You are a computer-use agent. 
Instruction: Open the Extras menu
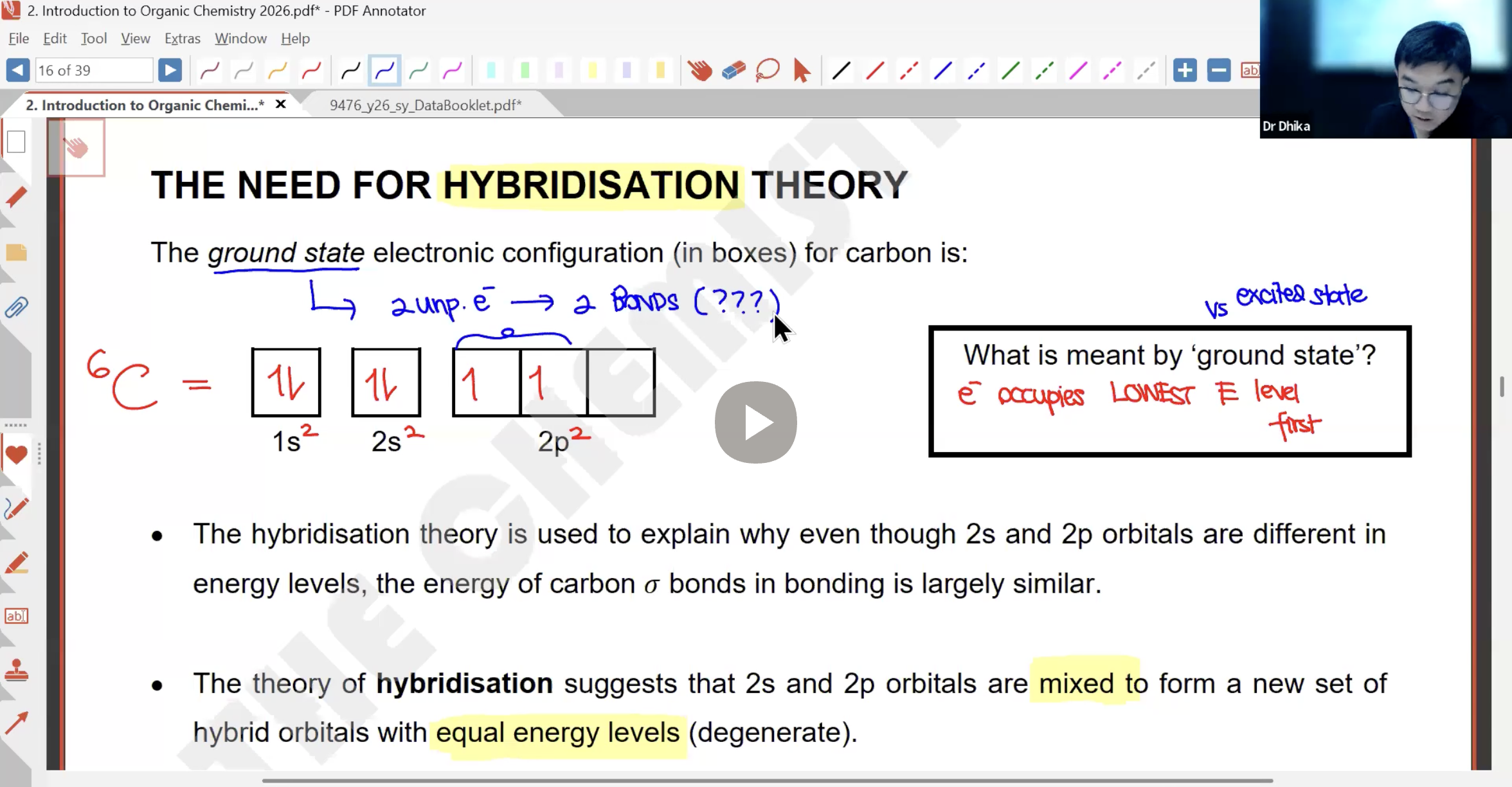183,39
